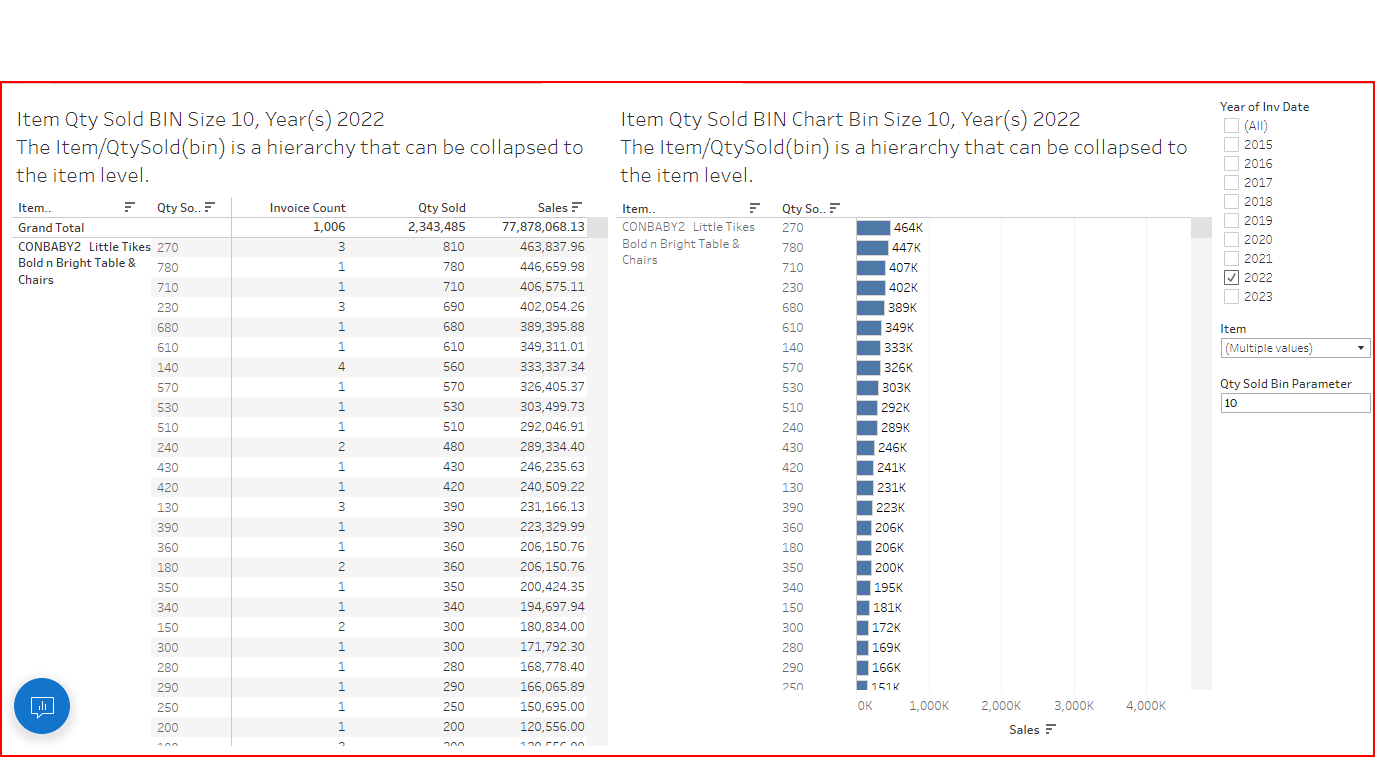Screen dimensions: 1375x757
Task: Select the Qty Sold Bin Parameter input field
Action: [x=1295, y=402]
